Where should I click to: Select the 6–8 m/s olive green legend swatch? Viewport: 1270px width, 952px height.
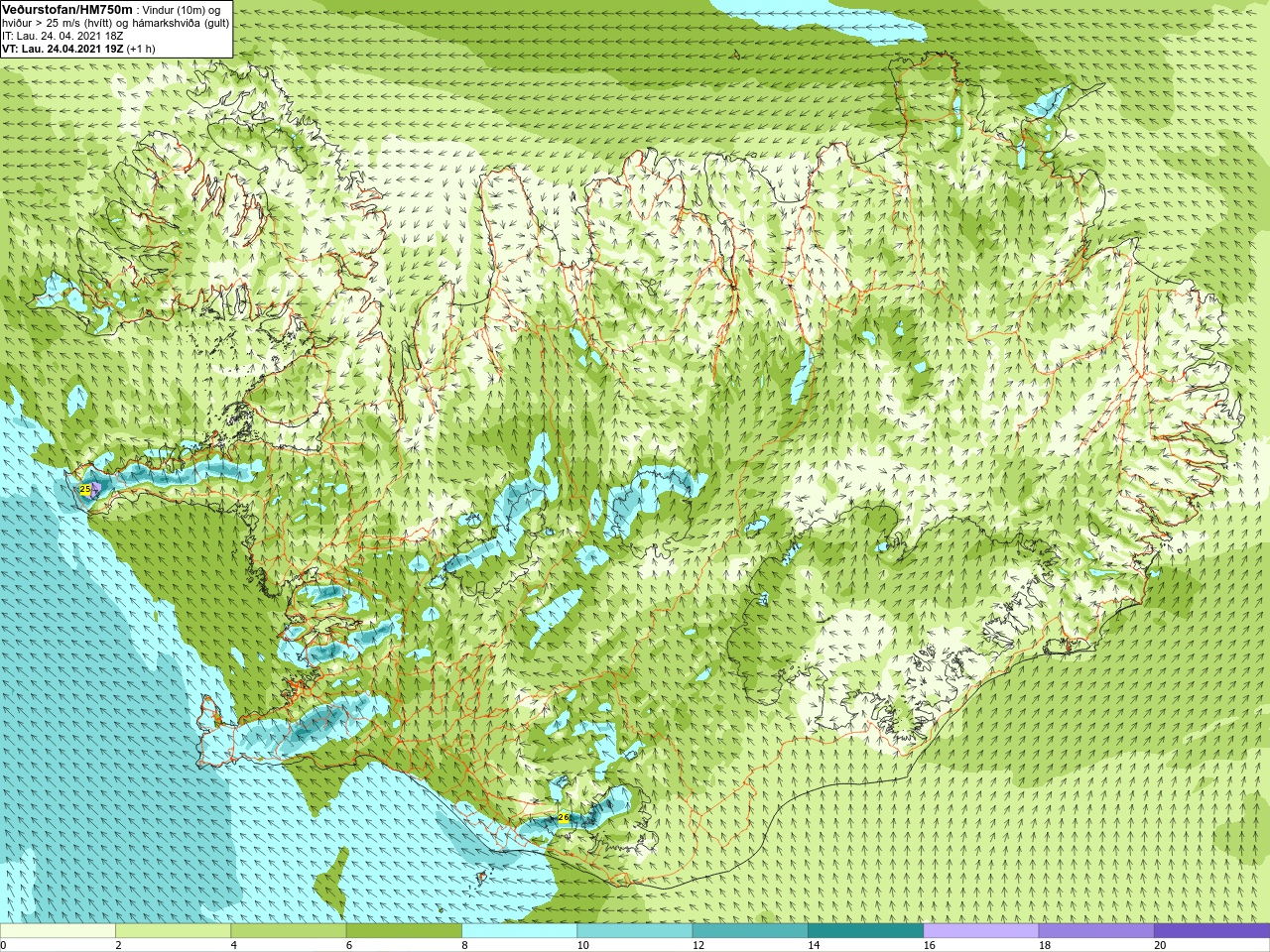point(404,931)
